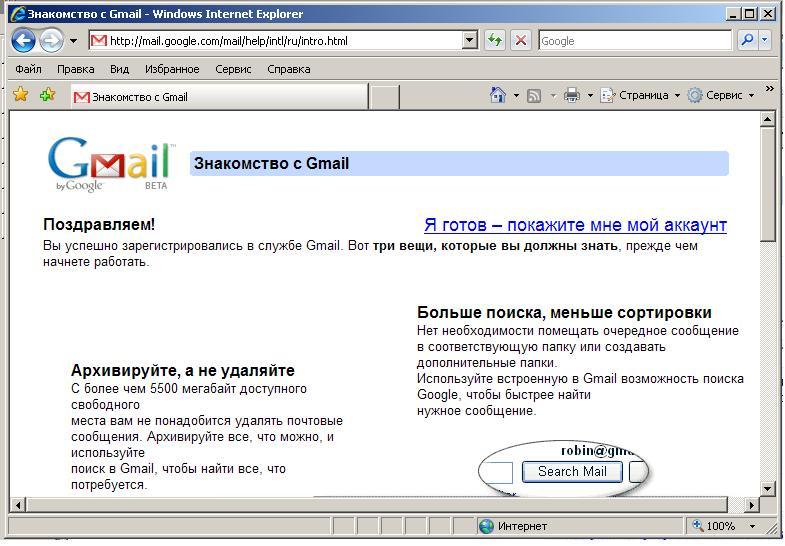Click the Internet Explorer icon in title bar
Screen dimensions: 785x546
coord(18,14)
